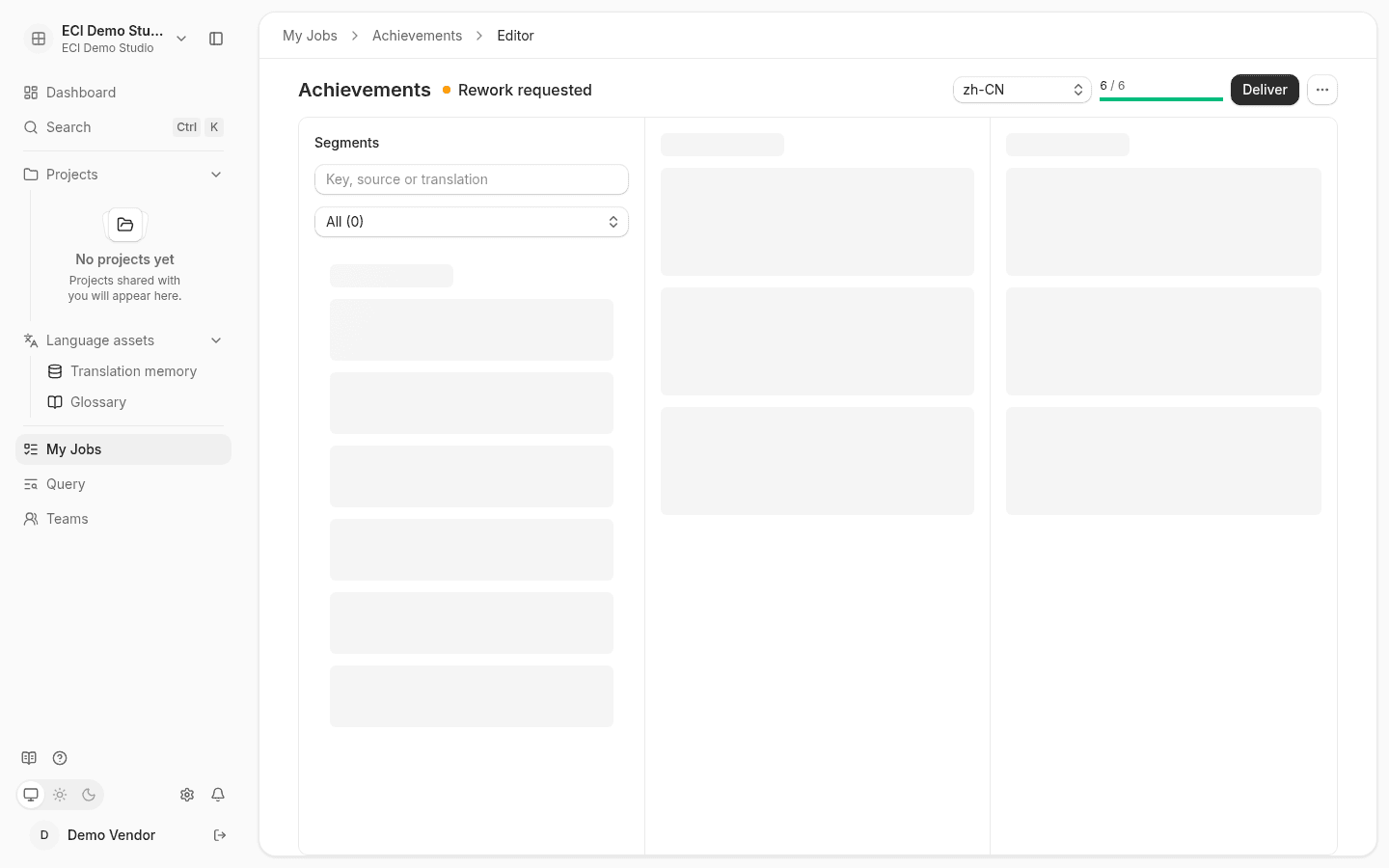Switch to light theme
This screenshot has width=1389, height=868.
tap(60, 795)
